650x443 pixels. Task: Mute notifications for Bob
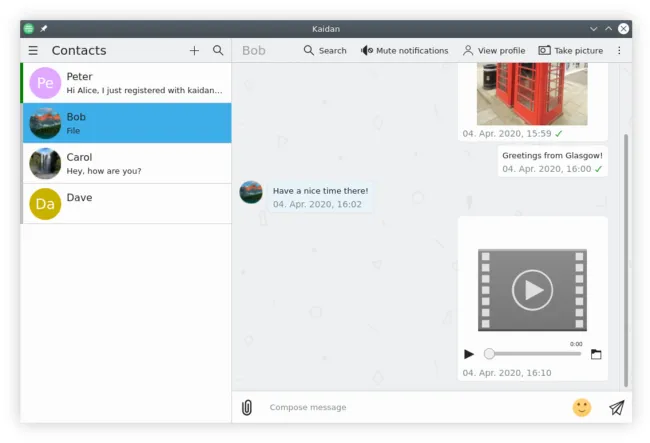(404, 50)
